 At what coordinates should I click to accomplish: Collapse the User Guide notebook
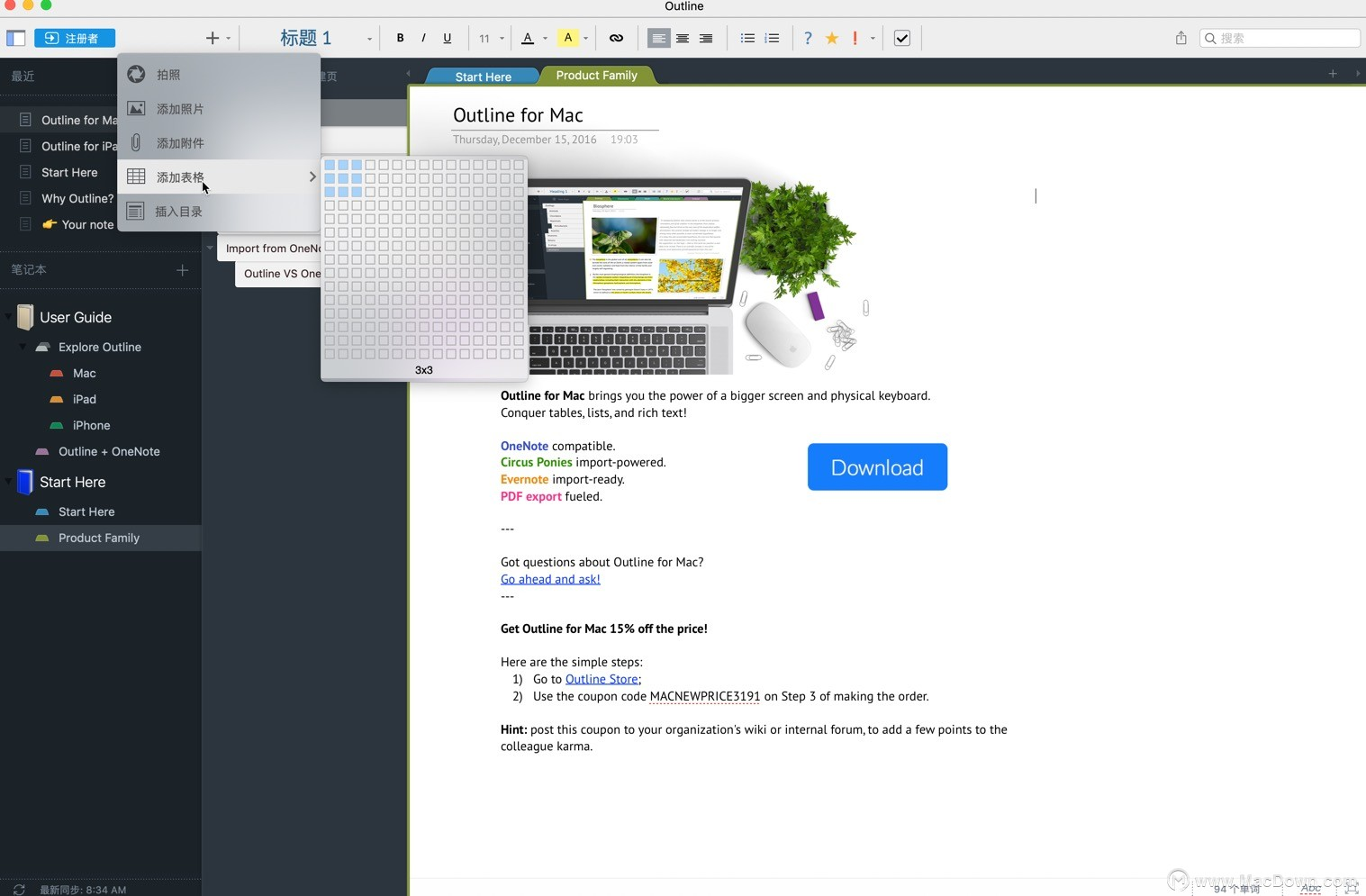pyautogui.click(x=9, y=317)
